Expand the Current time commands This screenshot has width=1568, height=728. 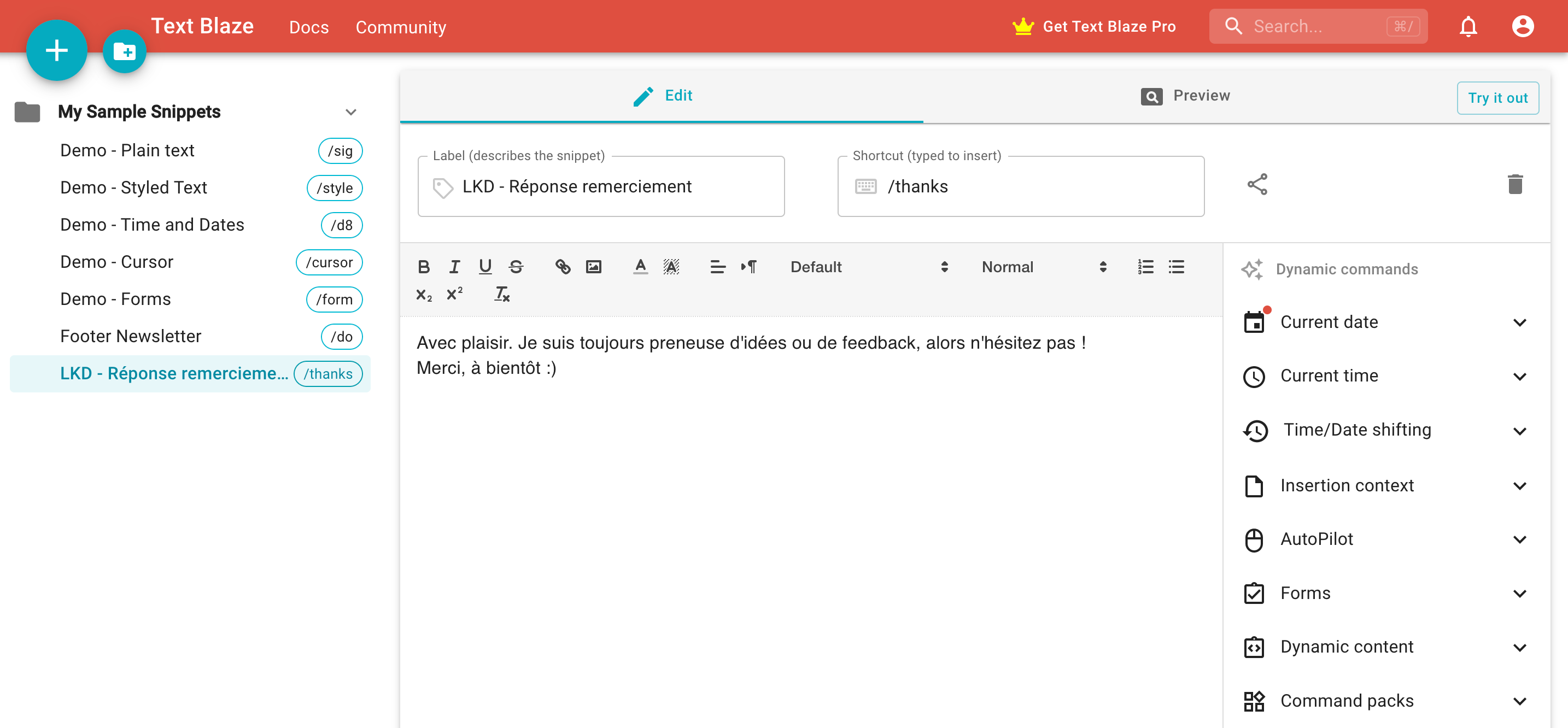tap(1520, 376)
